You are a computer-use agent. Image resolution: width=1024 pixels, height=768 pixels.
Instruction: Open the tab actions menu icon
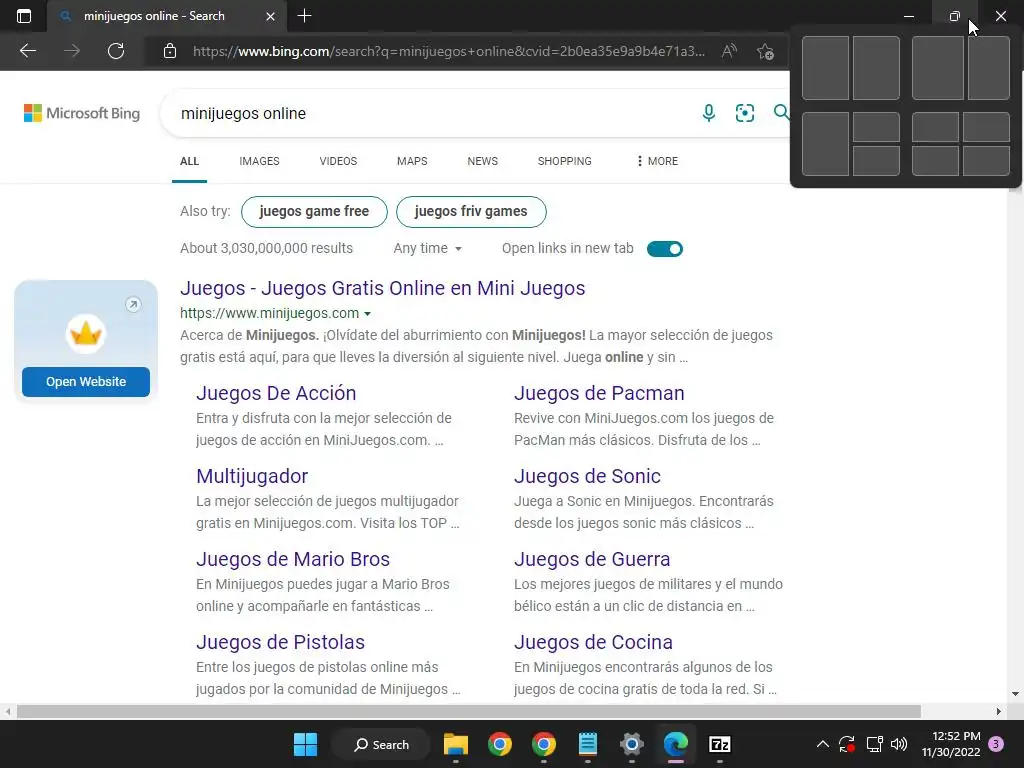pos(24,16)
